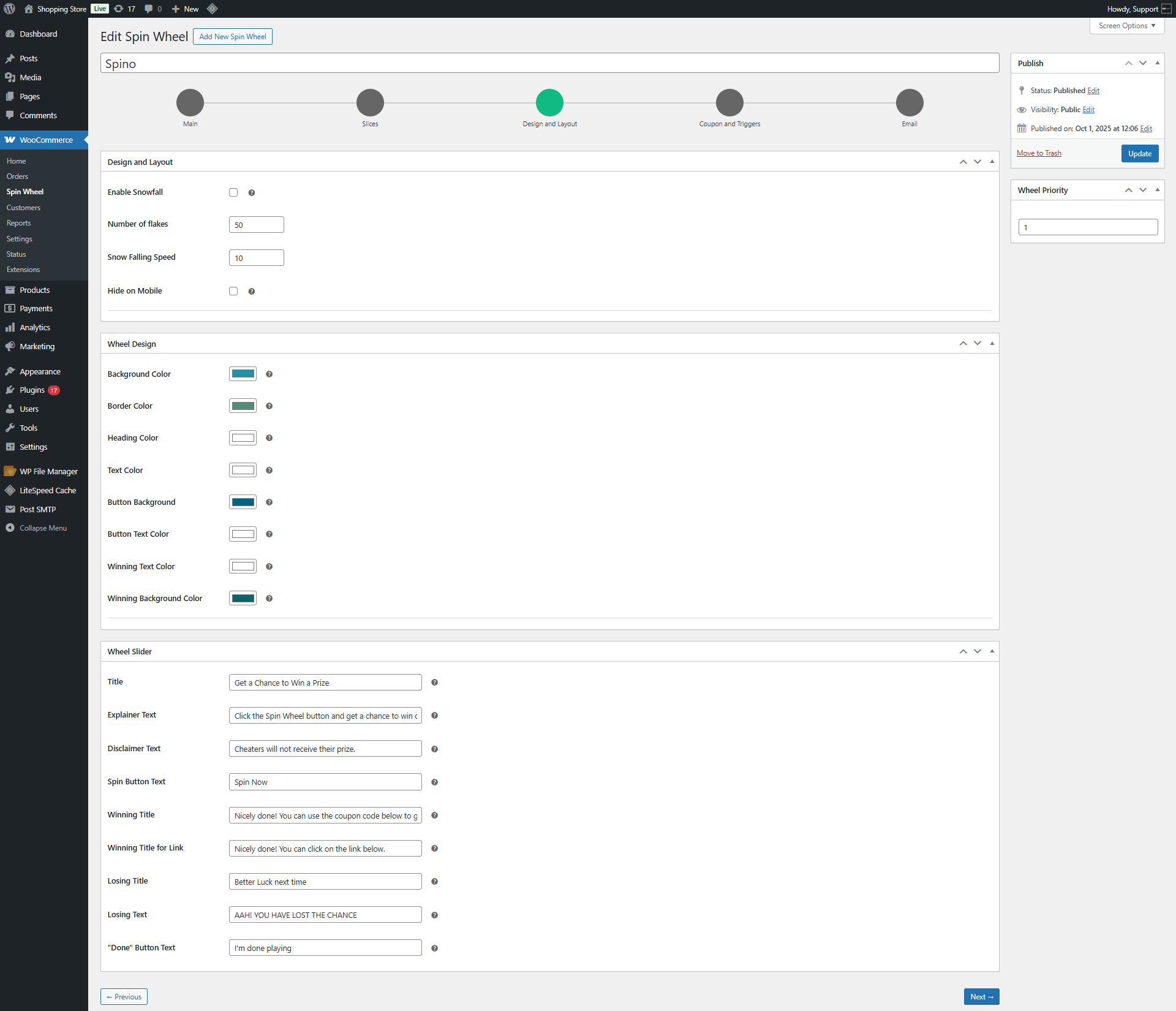Toggle the Hide on Mobile checkbox
The height and width of the screenshot is (1011, 1176).
pos(233,291)
